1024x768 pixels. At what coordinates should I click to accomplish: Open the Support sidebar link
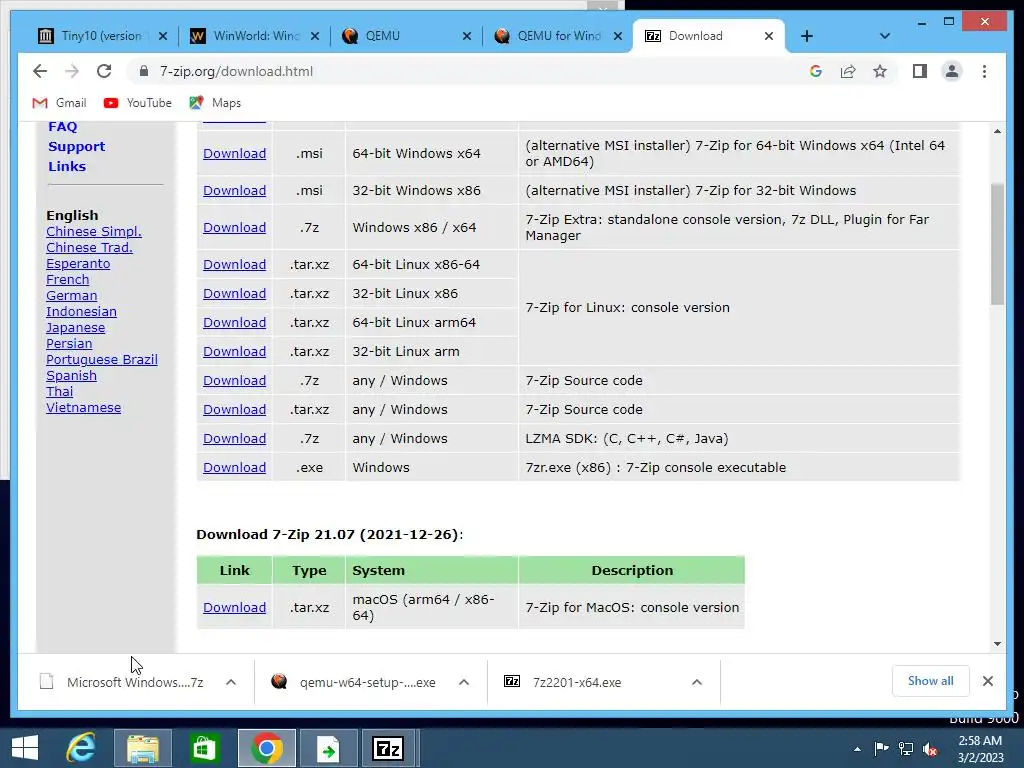(x=76, y=146)
